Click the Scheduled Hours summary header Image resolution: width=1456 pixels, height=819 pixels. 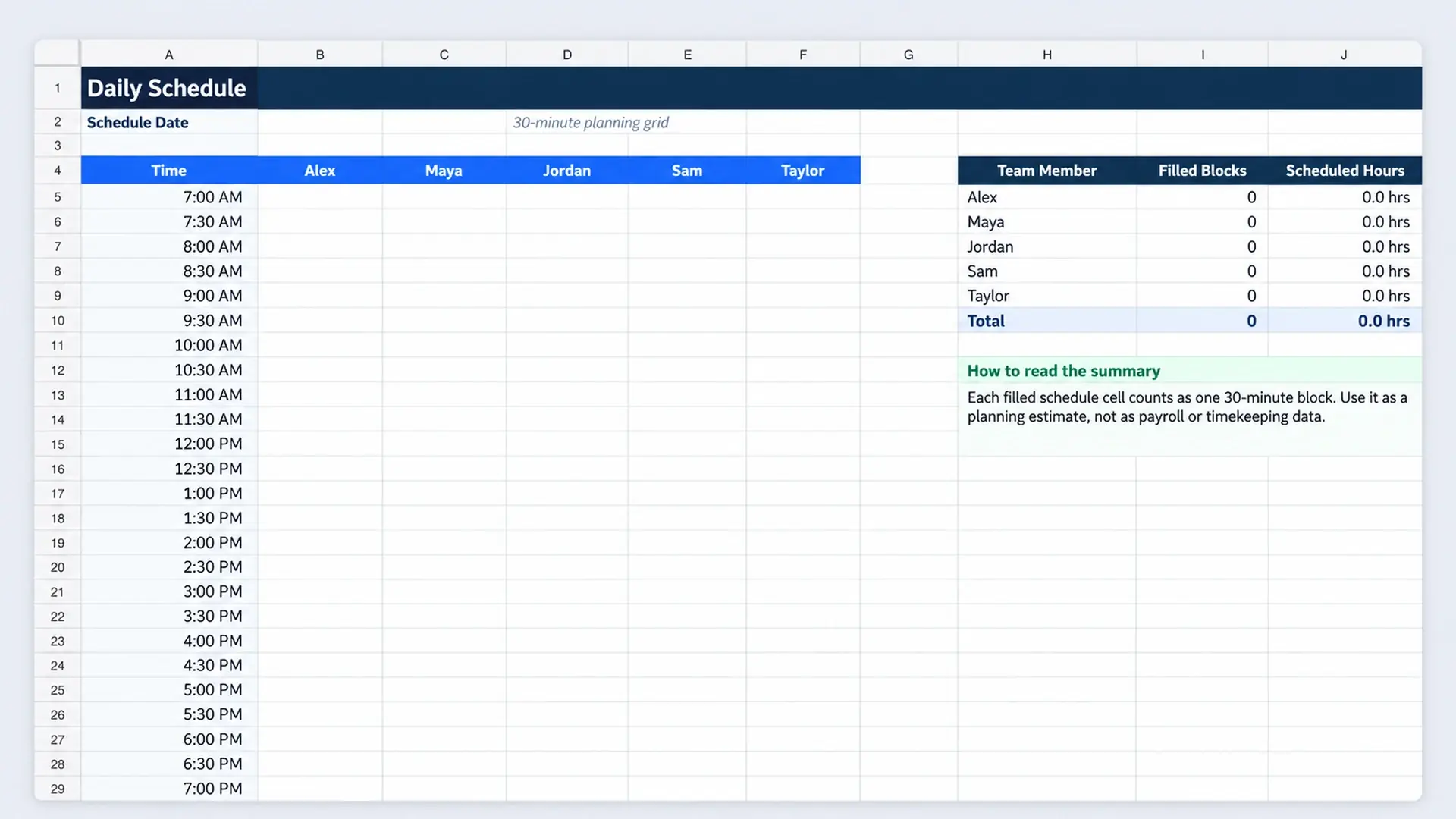tap(1345, 171)
